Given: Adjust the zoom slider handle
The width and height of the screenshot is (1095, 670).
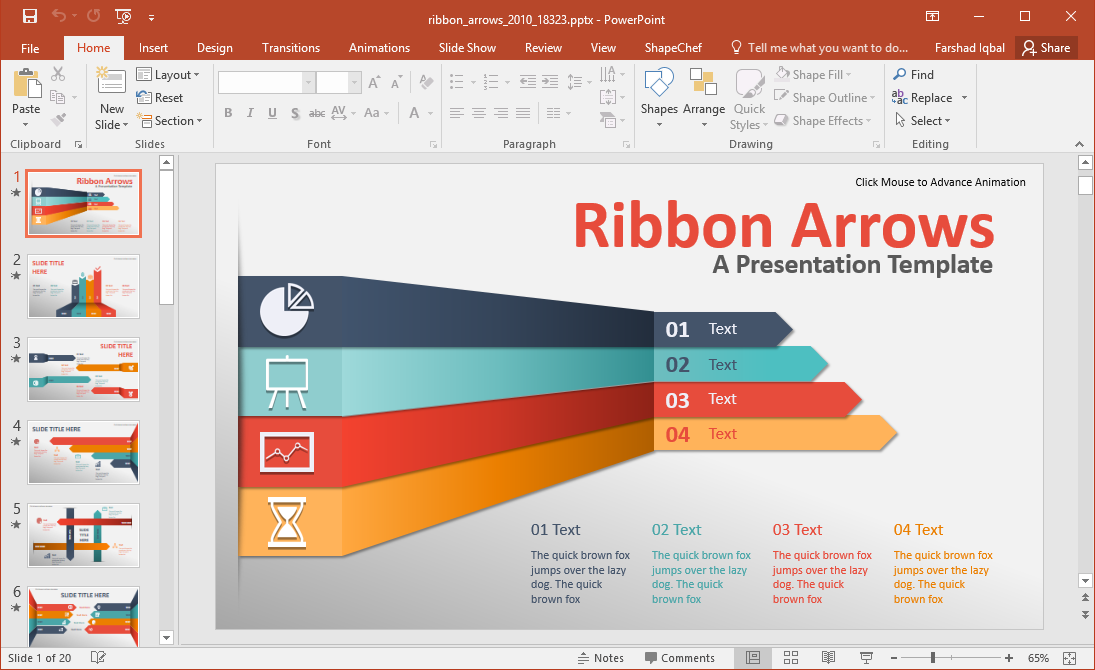Looking at the screenshot, I should pyautogui.click(x=933, y=657).
